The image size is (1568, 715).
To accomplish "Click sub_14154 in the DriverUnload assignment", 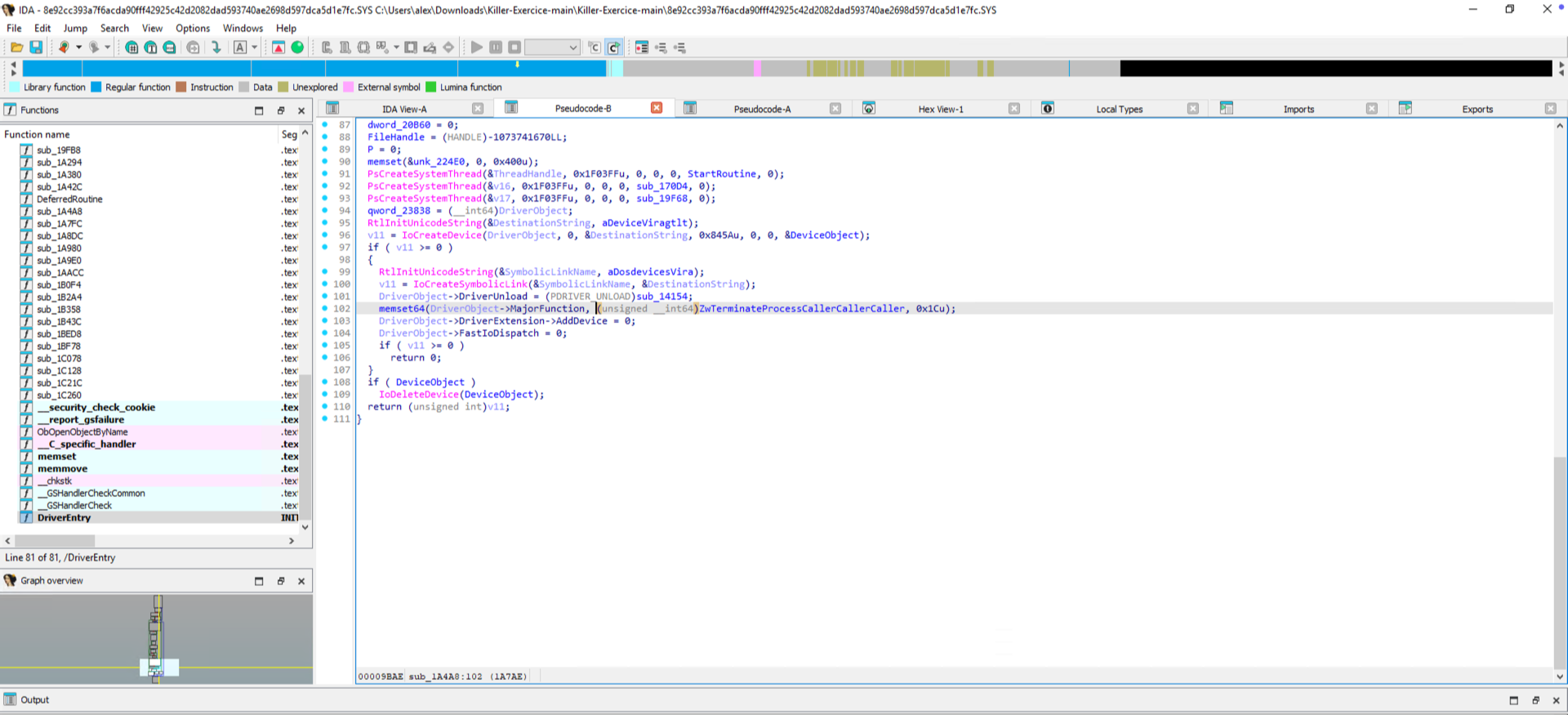I will tap(662, 297).
